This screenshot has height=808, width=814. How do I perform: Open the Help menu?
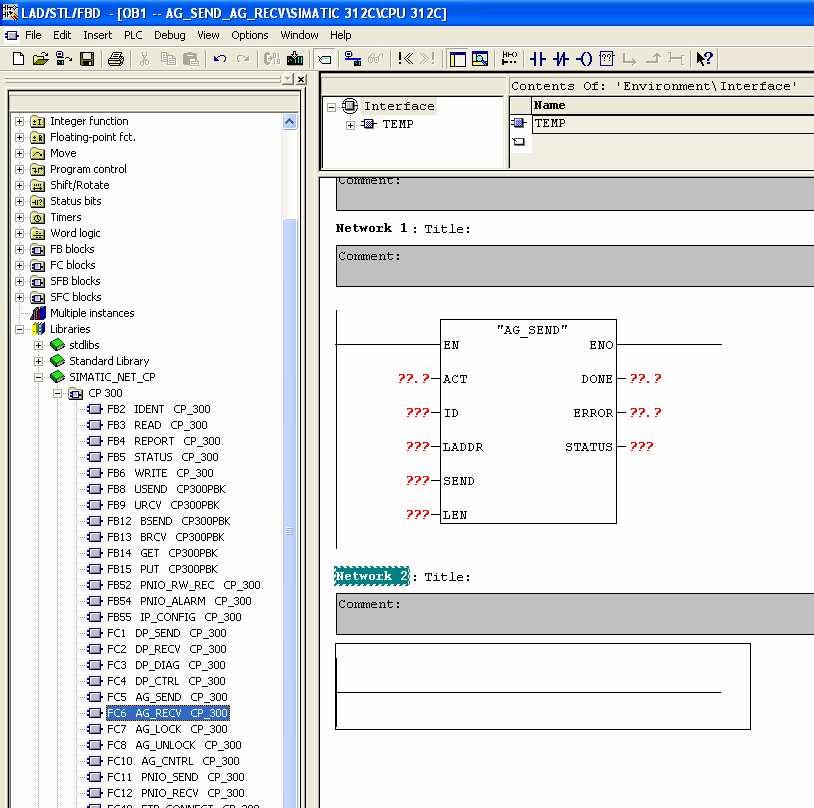click(341, 35)
